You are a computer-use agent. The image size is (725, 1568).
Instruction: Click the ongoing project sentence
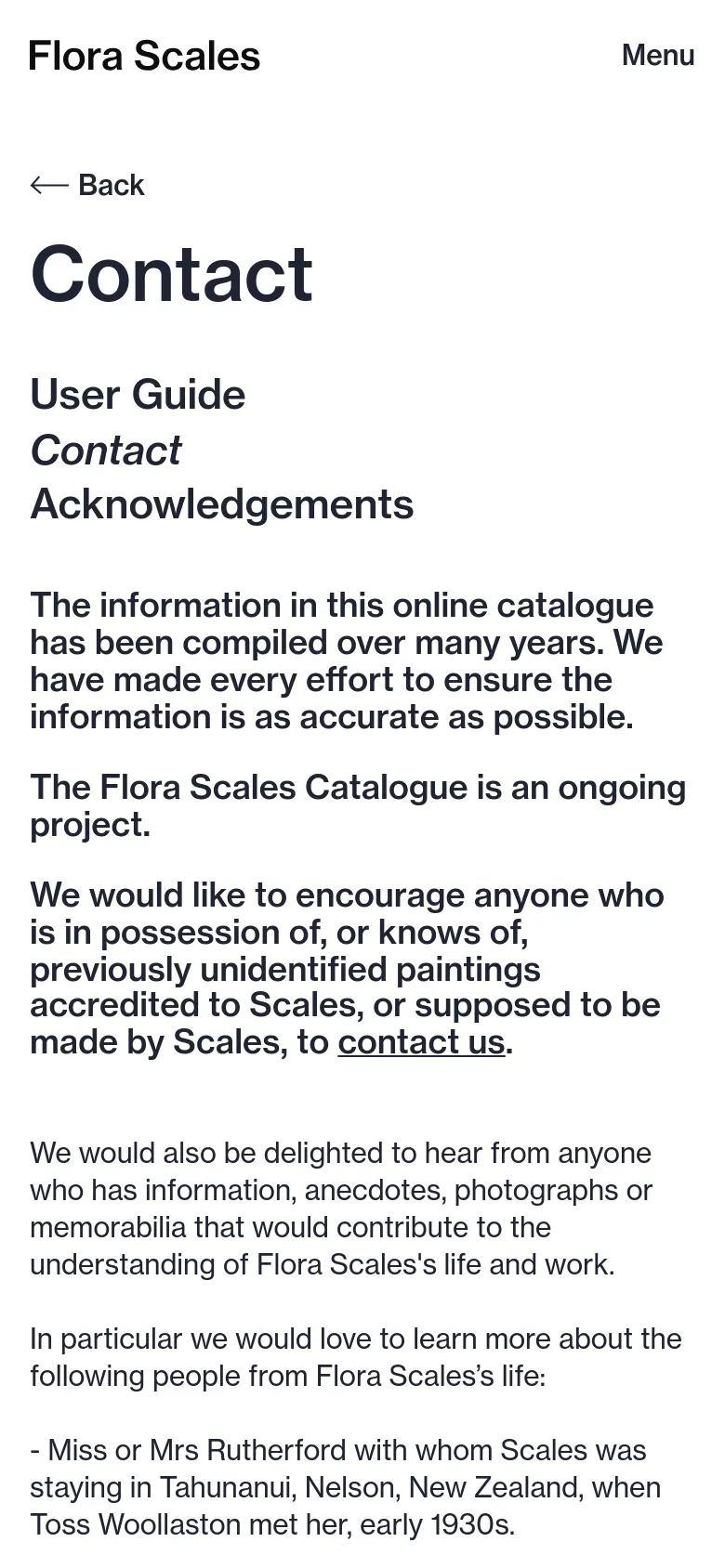click(x=358, y=805)
